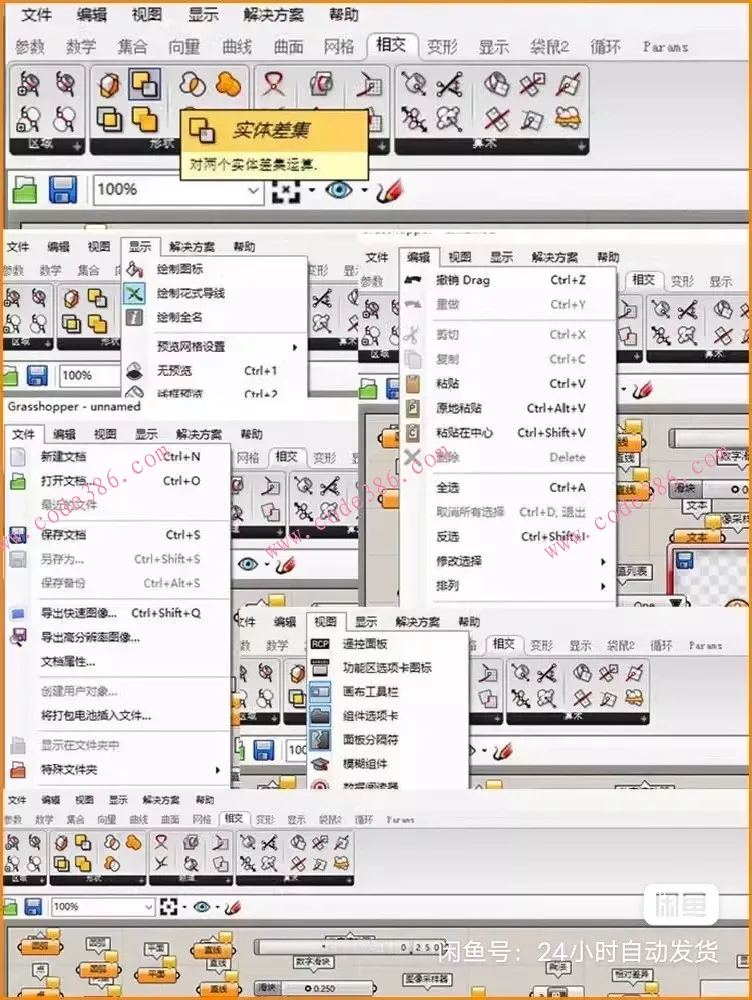This screenshot has height=1000, width=752.
Task: Switch to Params tab in top panel
Action: (665, 47)
